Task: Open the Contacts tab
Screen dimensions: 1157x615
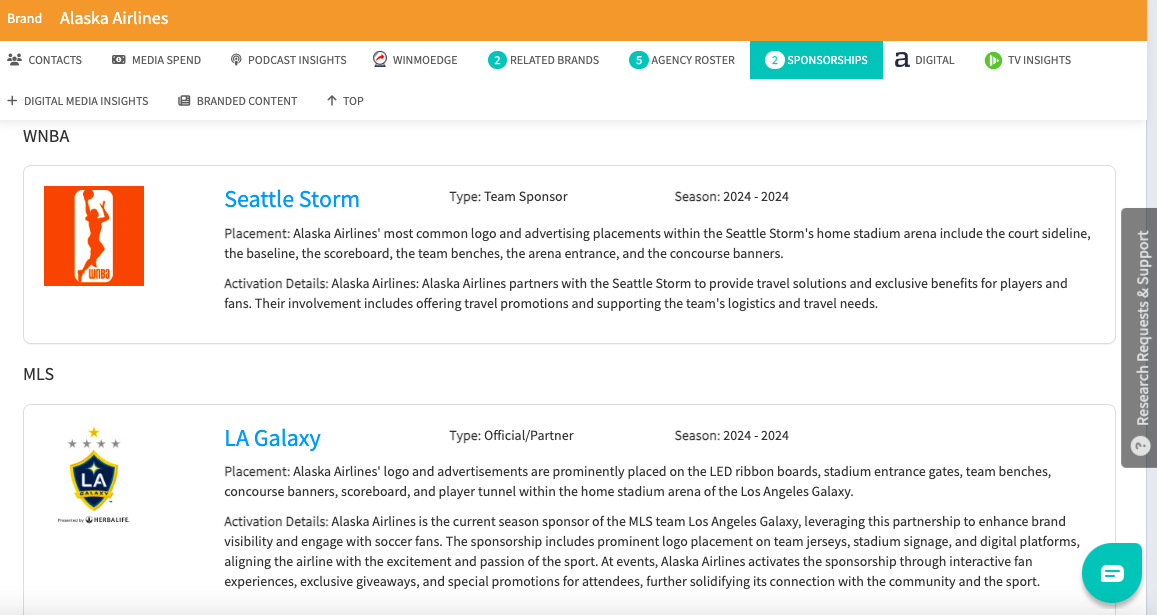Action: pos(44,60)
